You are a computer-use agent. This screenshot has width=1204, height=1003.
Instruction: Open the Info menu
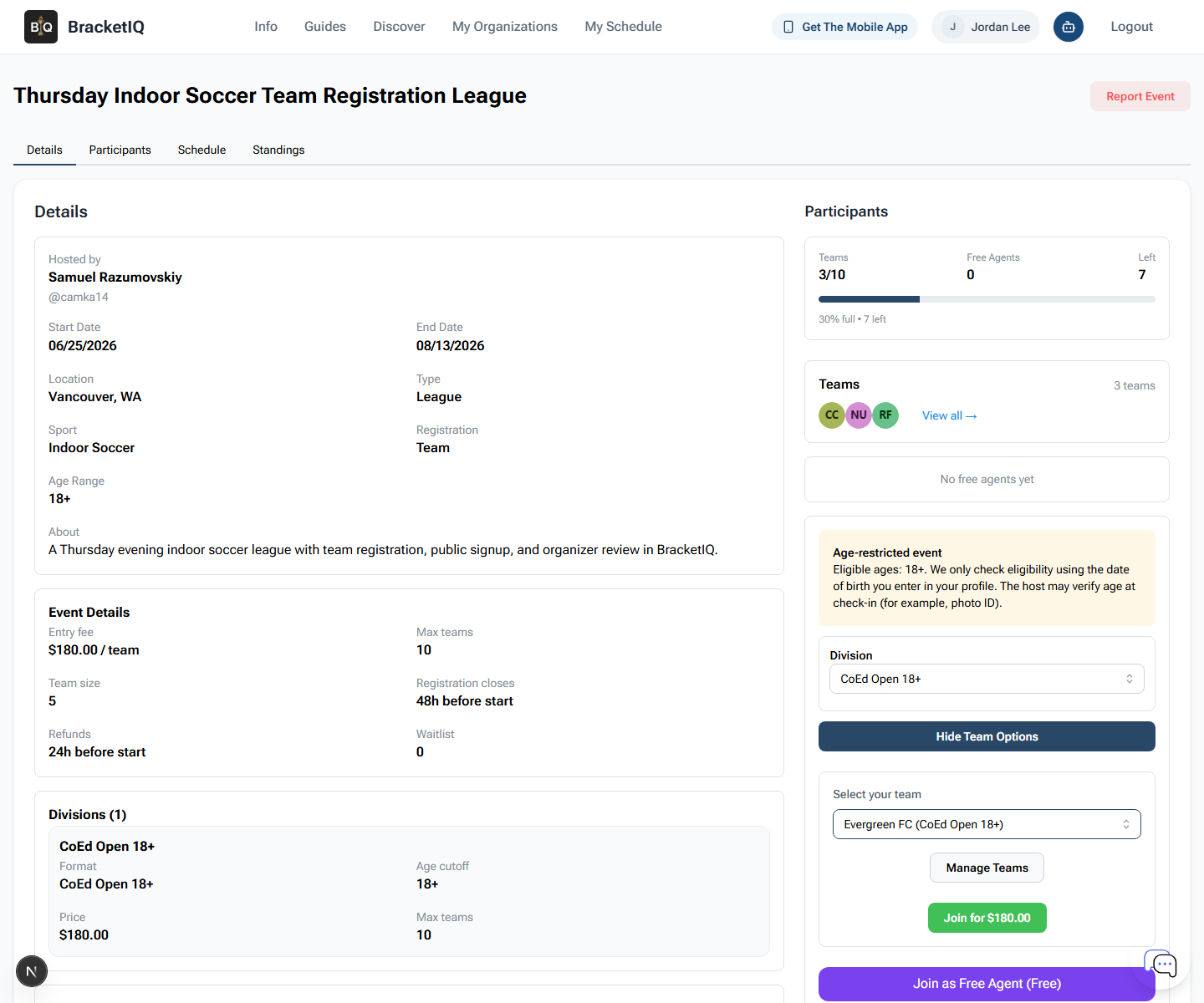266,27
